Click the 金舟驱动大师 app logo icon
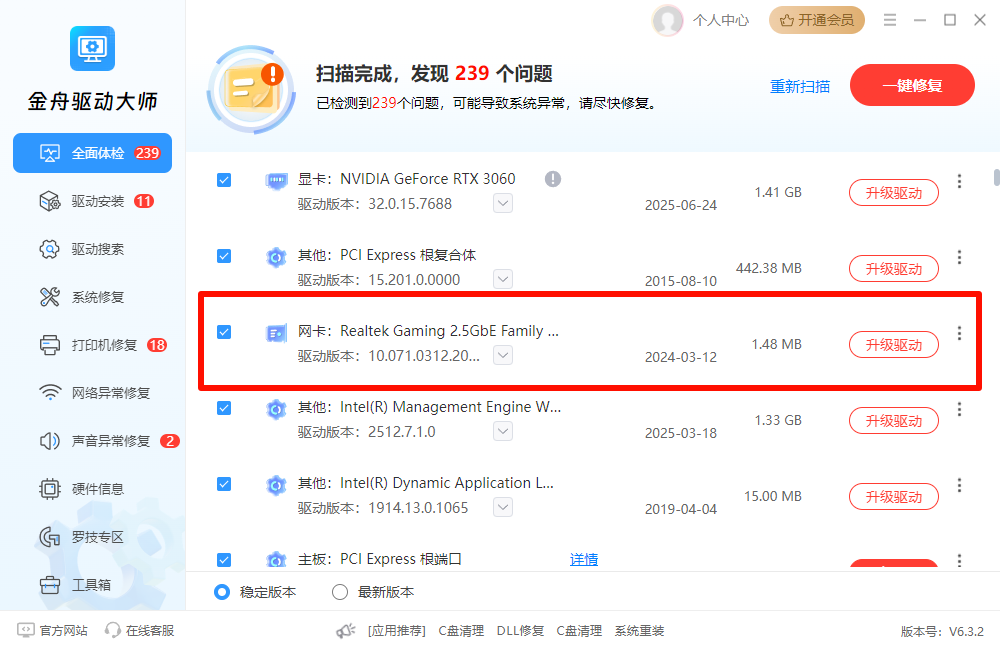The width and height of the screenshot is (1000, 650). click(92, 48)
